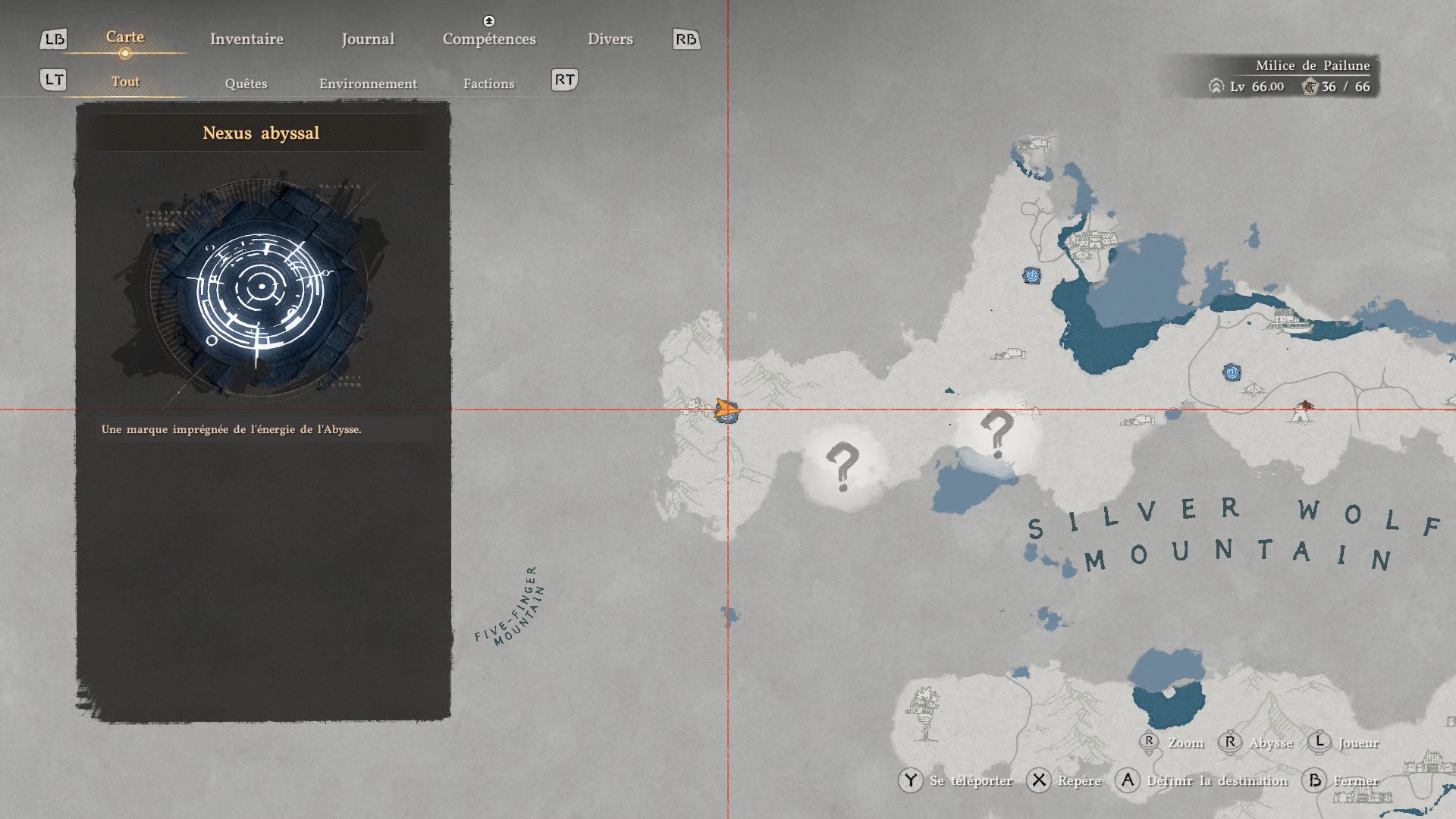This screenshot has width=1456, height=819.
Task: Switch to the Journal tab
Action: click(368, 39)
